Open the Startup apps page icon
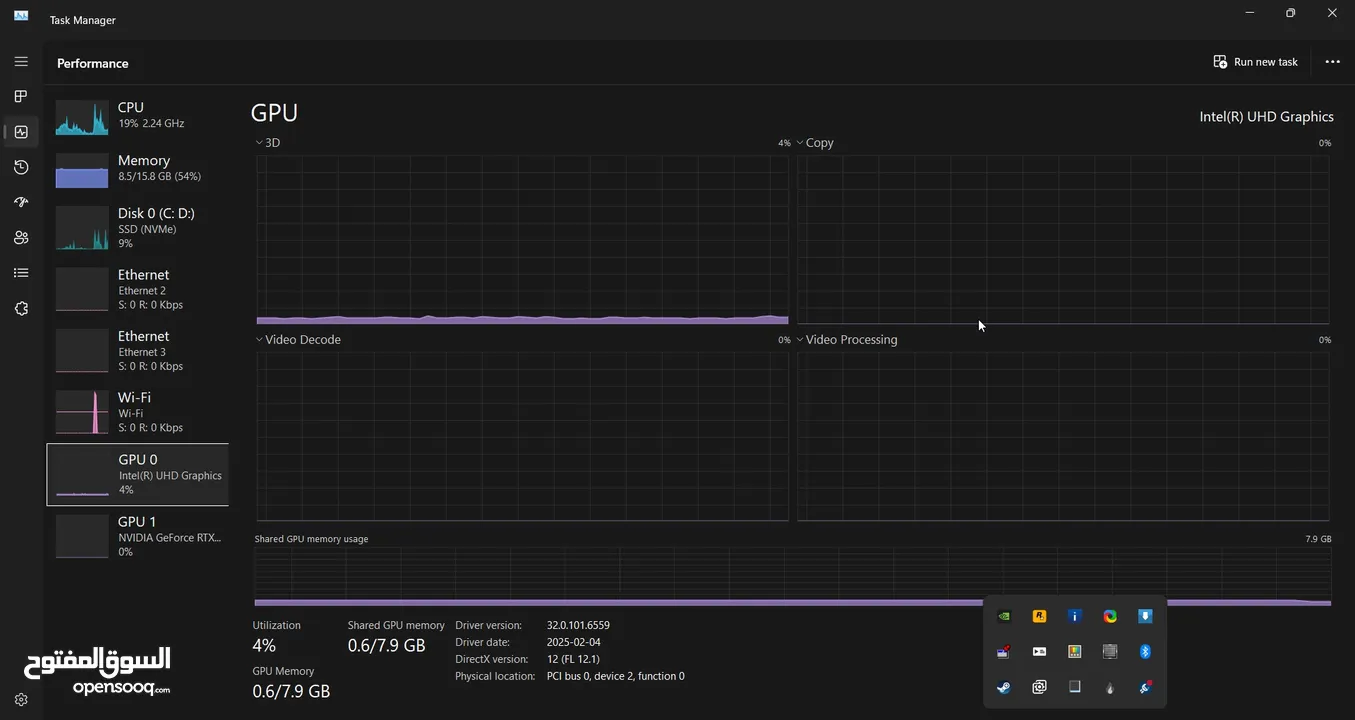 tap(21, 202)
